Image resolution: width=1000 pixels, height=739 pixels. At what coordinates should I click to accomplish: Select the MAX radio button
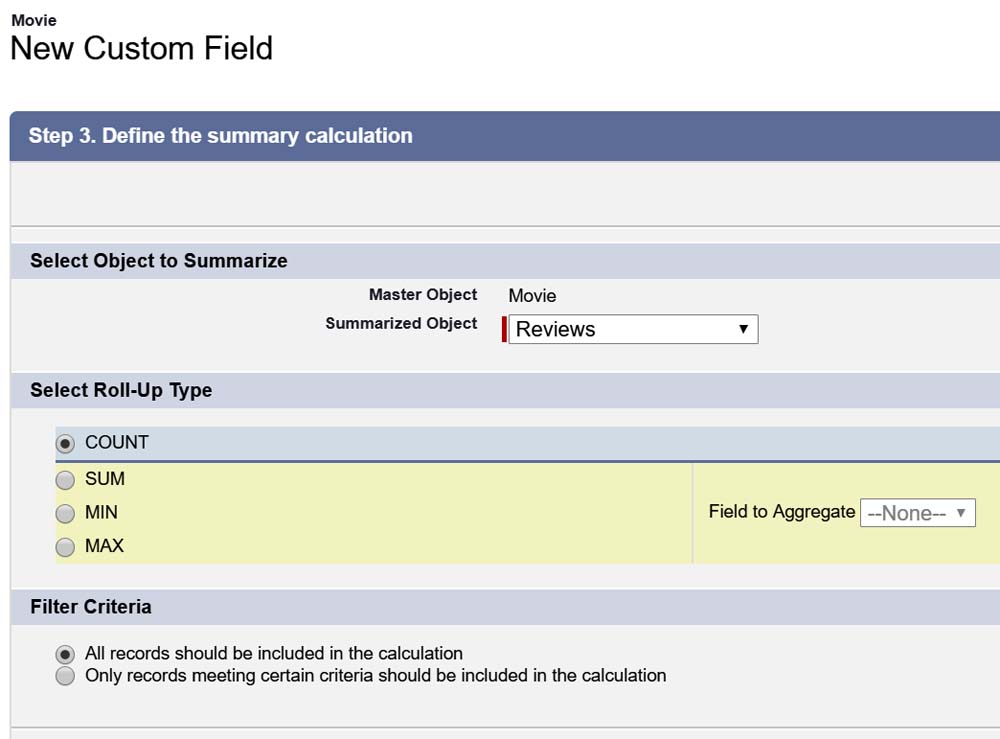click(x=66, y=547)
